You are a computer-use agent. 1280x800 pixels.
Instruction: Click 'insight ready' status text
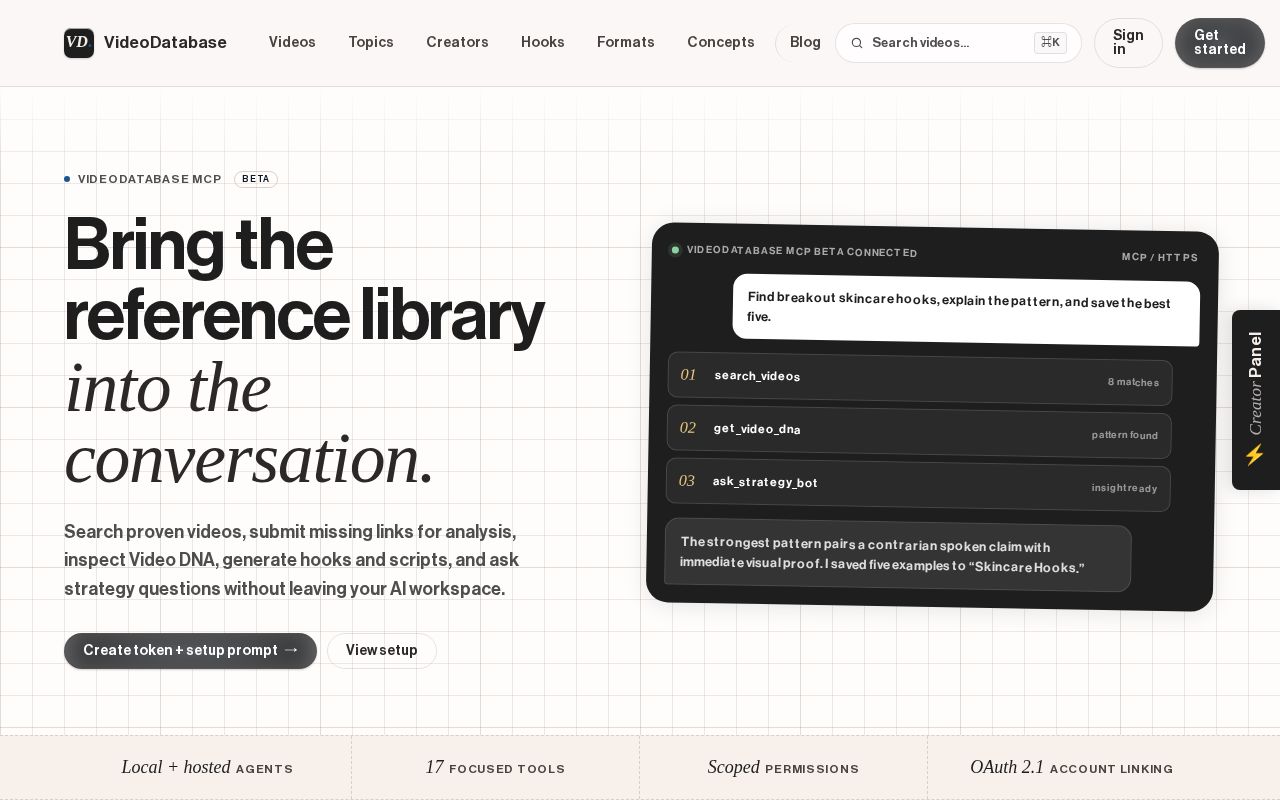tap(1124, 488)
